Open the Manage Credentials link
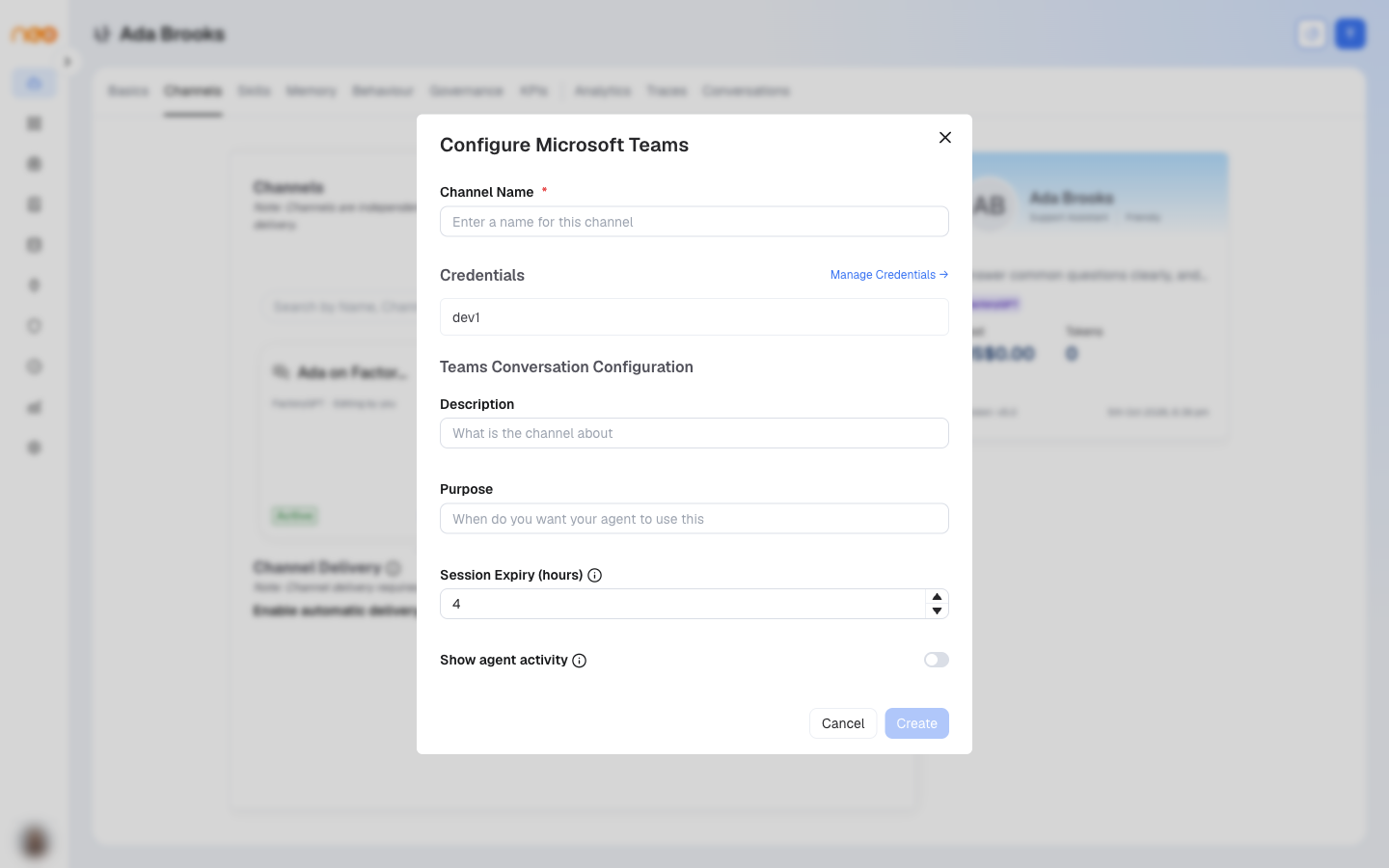The image size is (1389, 868). 889,275
